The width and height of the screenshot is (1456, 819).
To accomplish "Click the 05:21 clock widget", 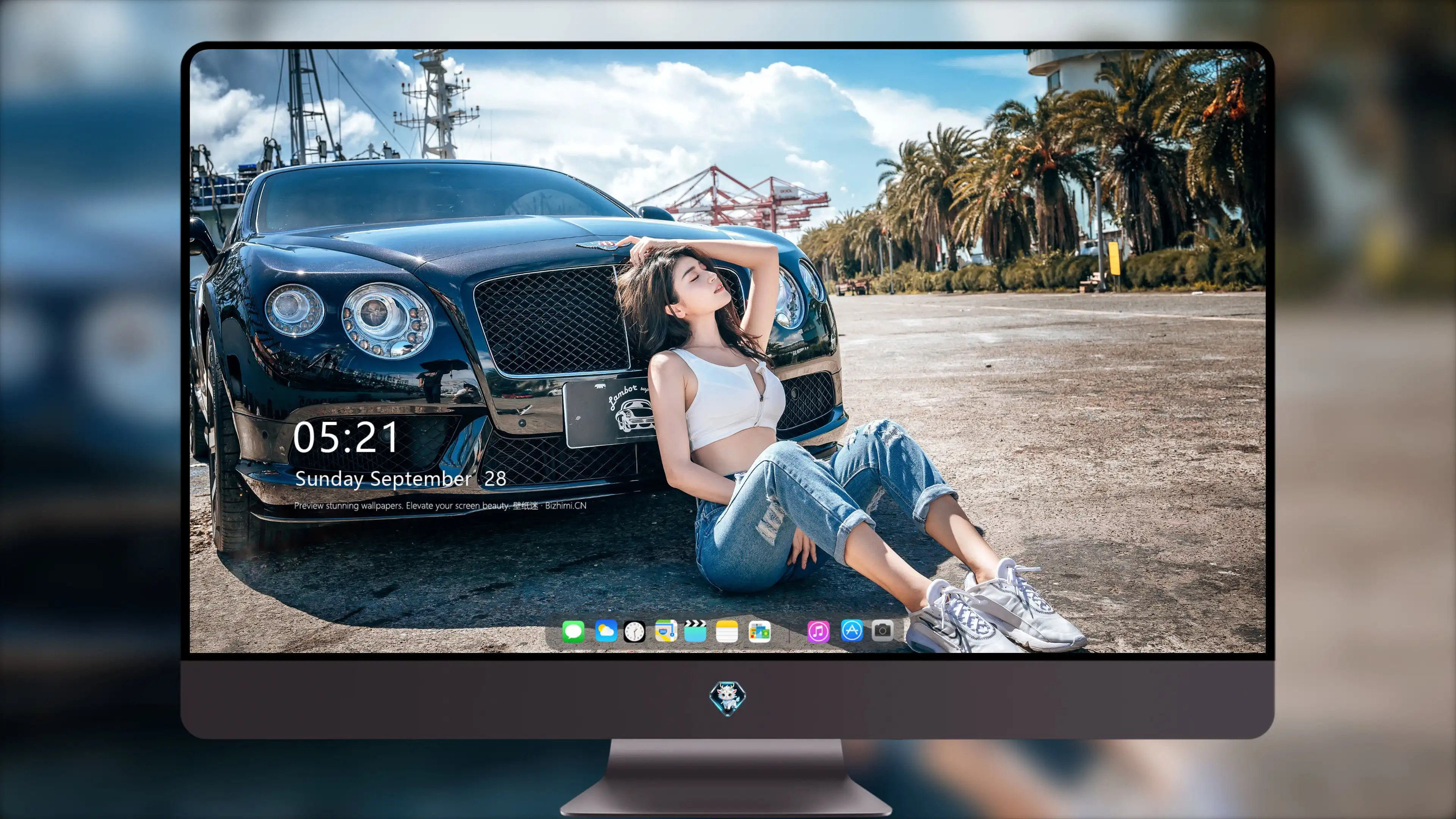I will point(345,438).
